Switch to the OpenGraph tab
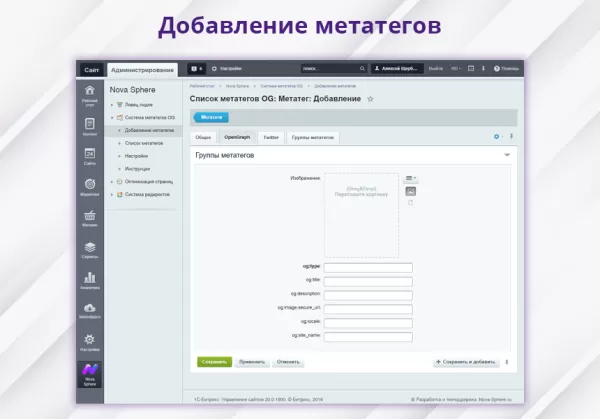Image resolution: width=600 pixels, height=419 pixels. click(237, 137)
